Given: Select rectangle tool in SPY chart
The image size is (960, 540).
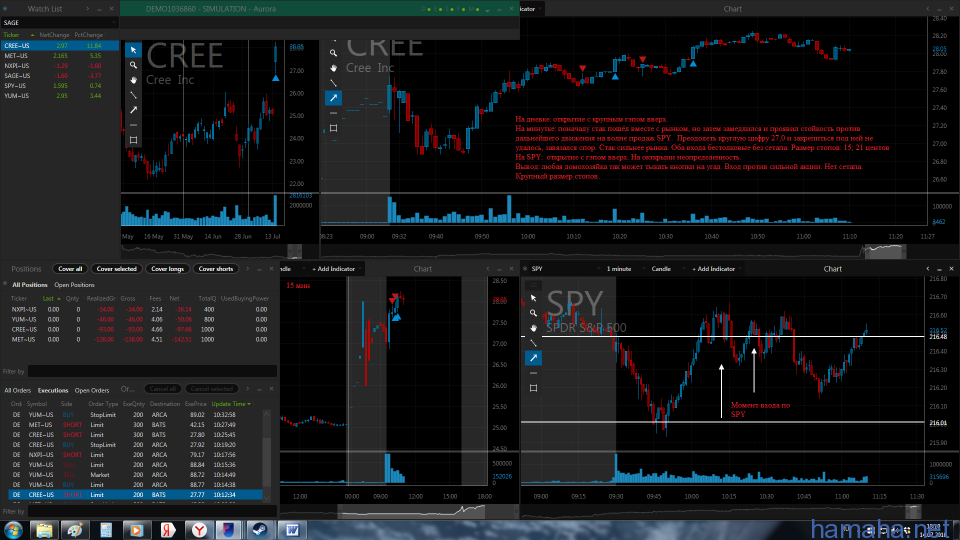Looking at the screenshot, I should coord(533,388).
